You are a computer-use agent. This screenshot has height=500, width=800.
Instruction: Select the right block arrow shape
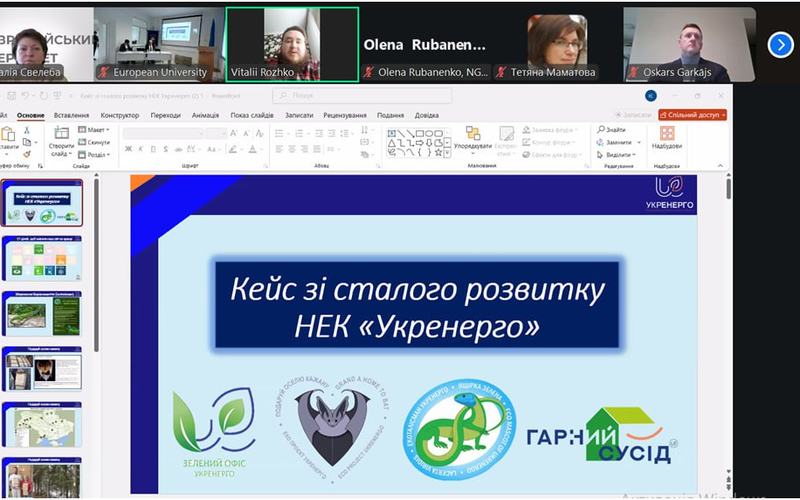pos(419,143)
